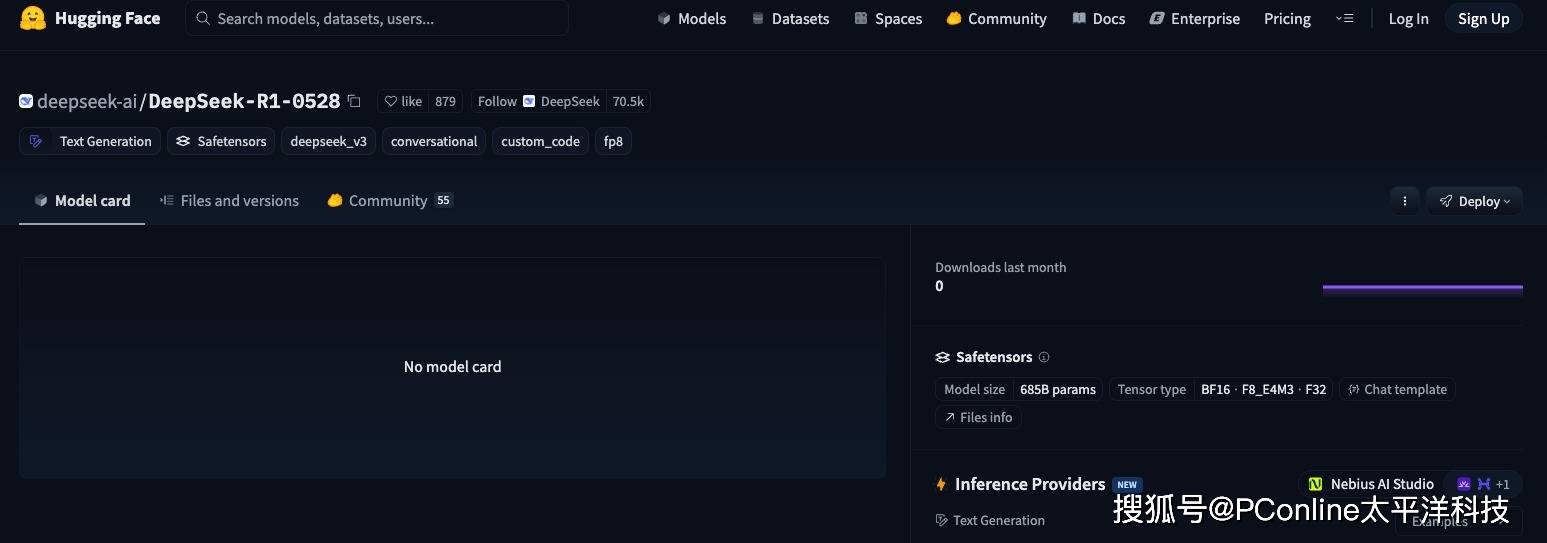Click the Text Generation tag icon

[37, 141]
